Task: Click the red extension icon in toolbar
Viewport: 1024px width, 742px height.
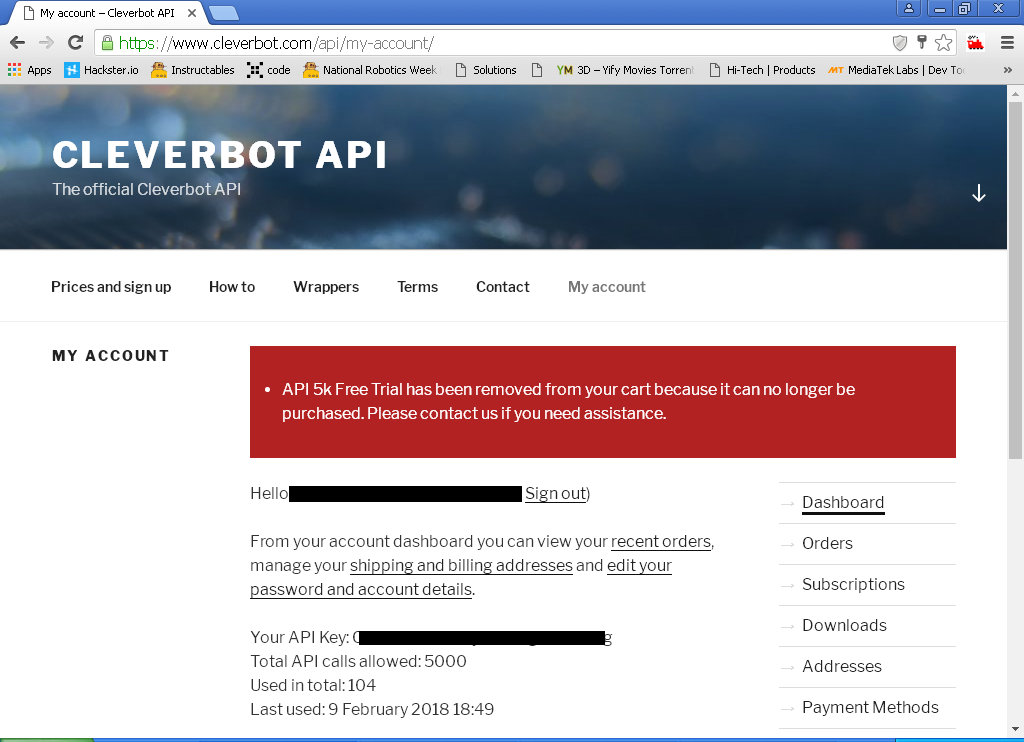Action: [976, 43]
